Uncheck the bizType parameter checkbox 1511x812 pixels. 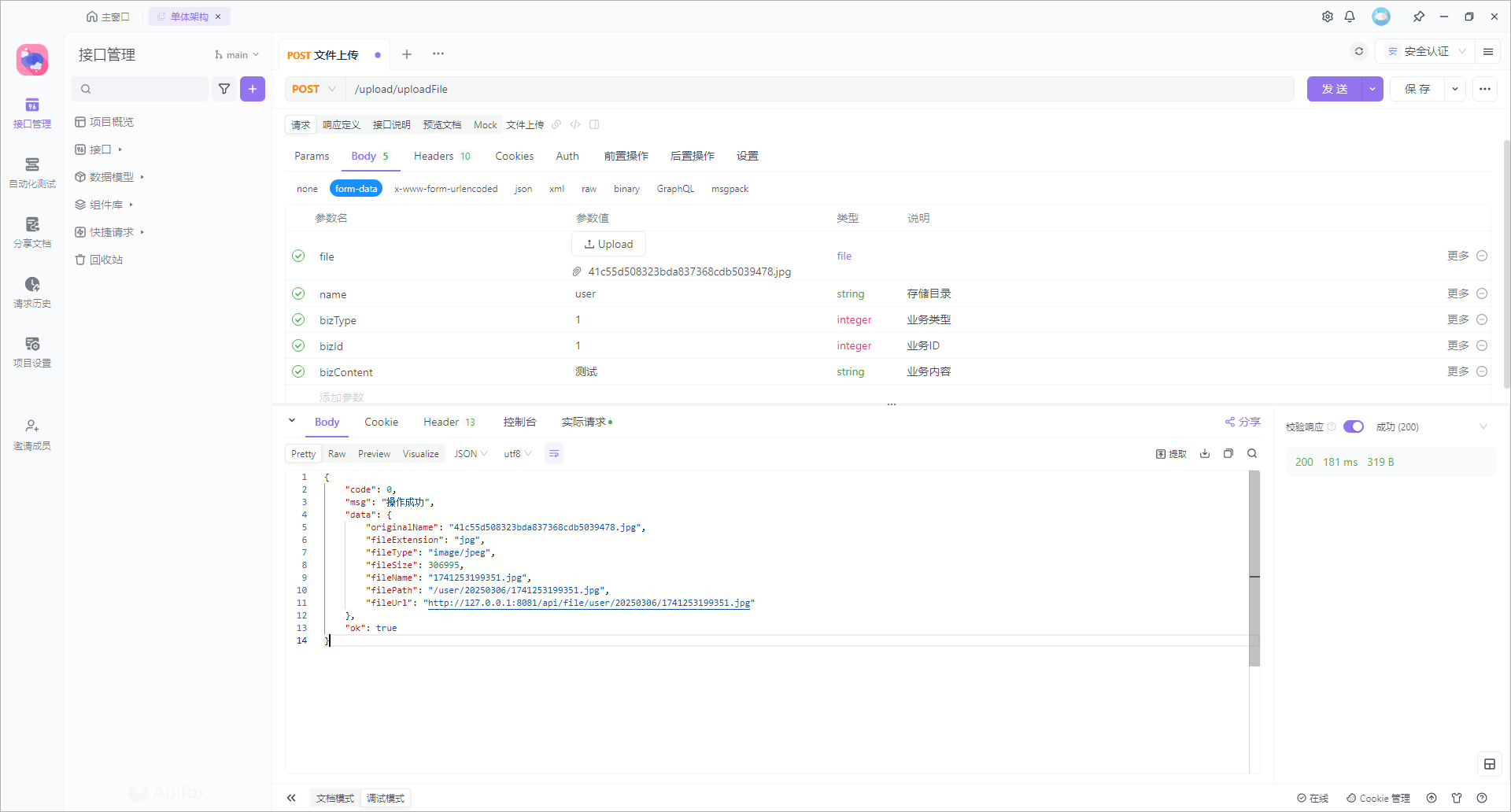click(x=298, y=319)
